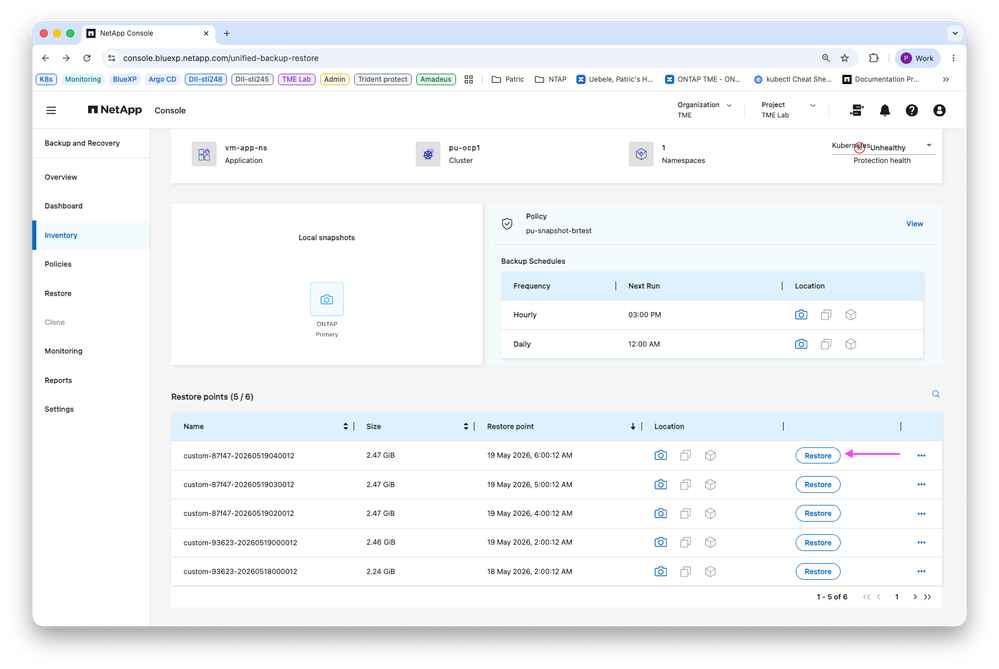Sort restore points by Name
This screenshot has width=999, height=669.
(345, 426)
